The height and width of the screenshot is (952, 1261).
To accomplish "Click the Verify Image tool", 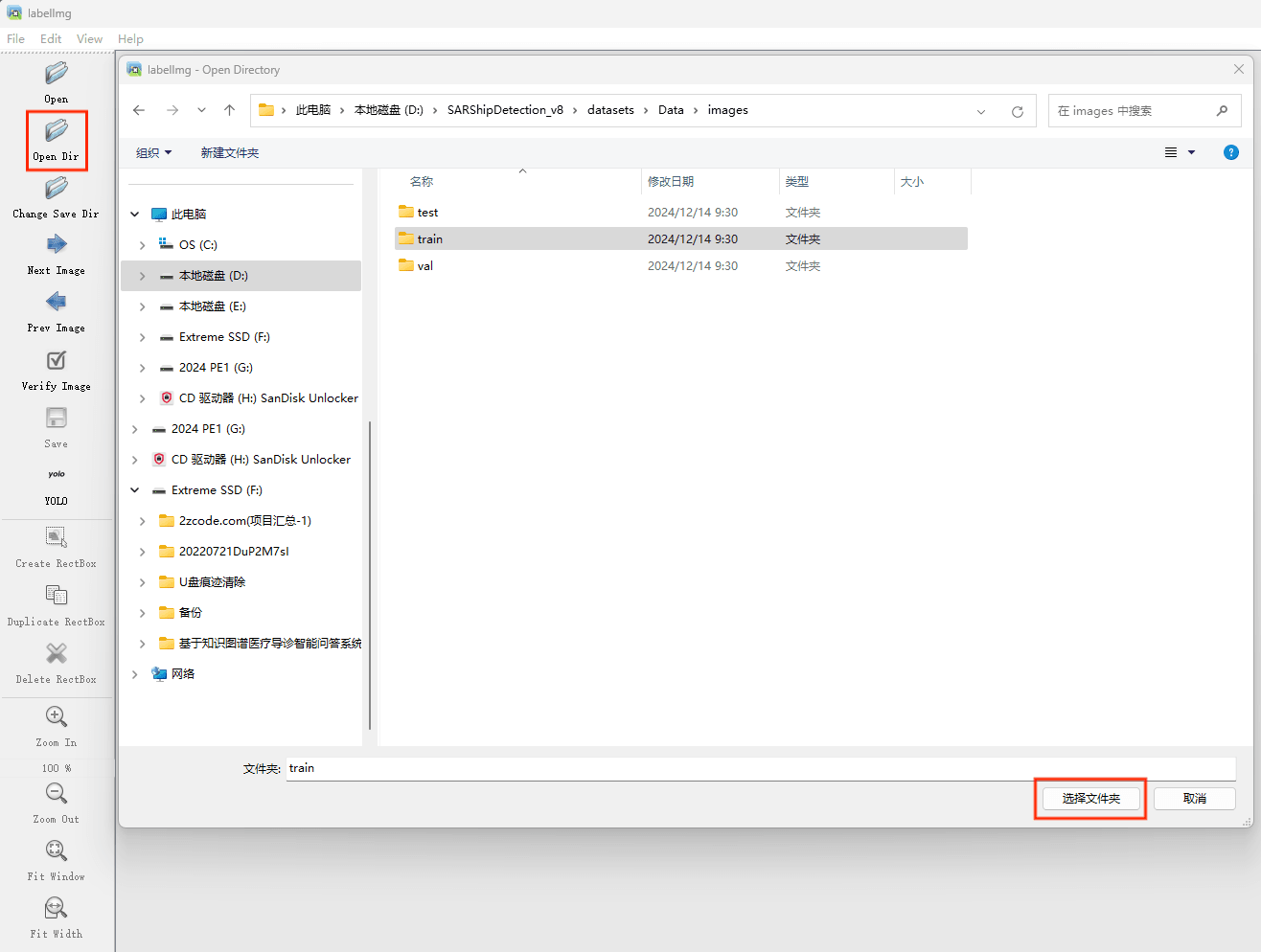I will click(57, 370).
